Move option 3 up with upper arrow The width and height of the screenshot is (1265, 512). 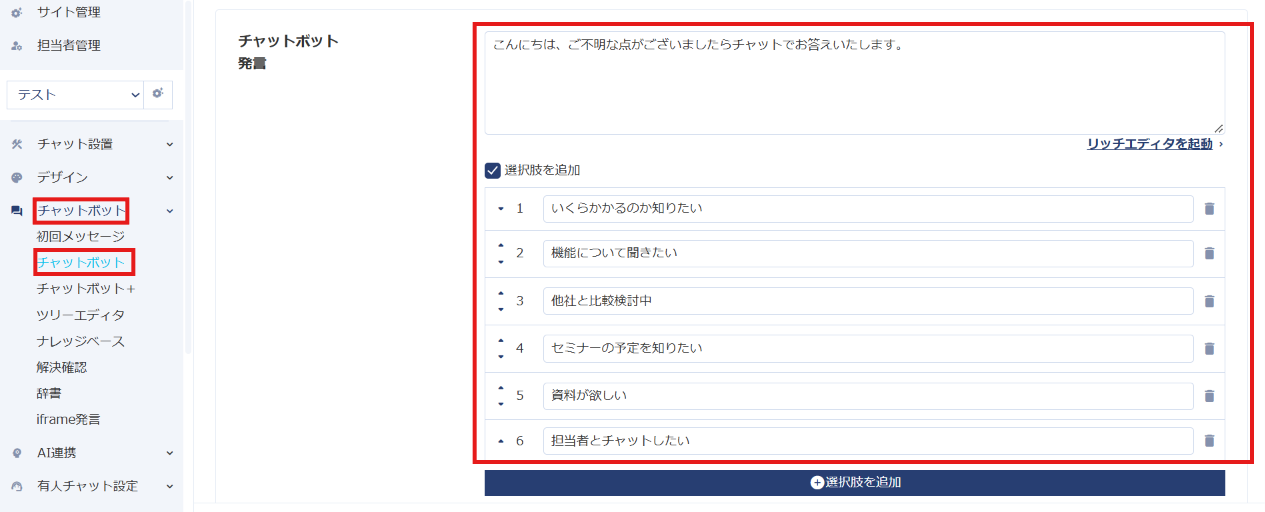coord(501,293)
